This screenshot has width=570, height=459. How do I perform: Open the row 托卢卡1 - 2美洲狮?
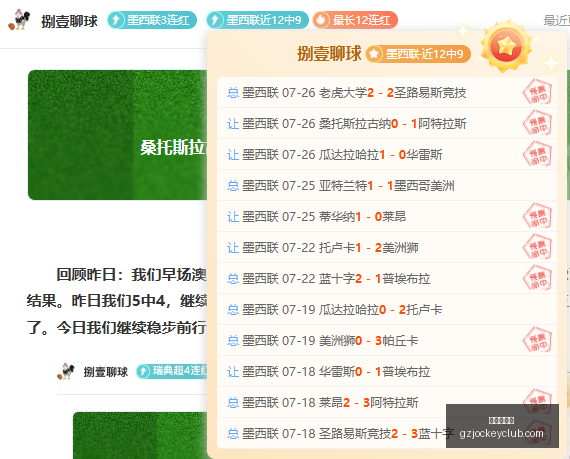[x=387, y=247]
